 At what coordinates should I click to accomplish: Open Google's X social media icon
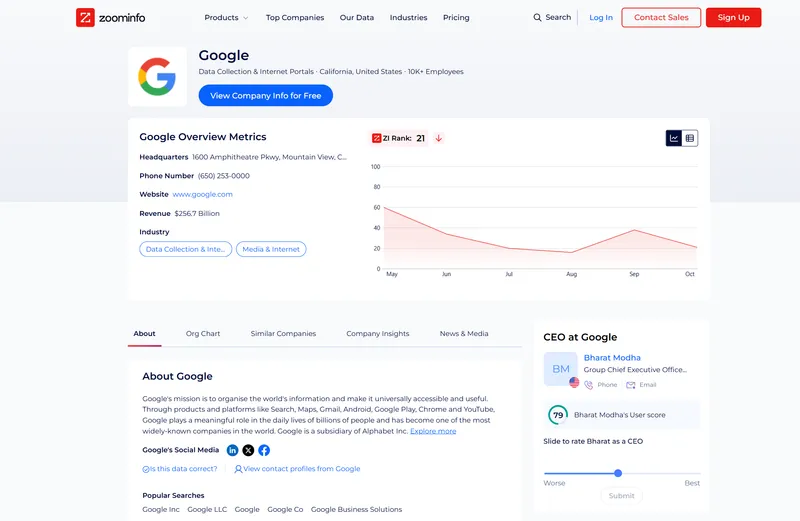click(x=248, y=450)
